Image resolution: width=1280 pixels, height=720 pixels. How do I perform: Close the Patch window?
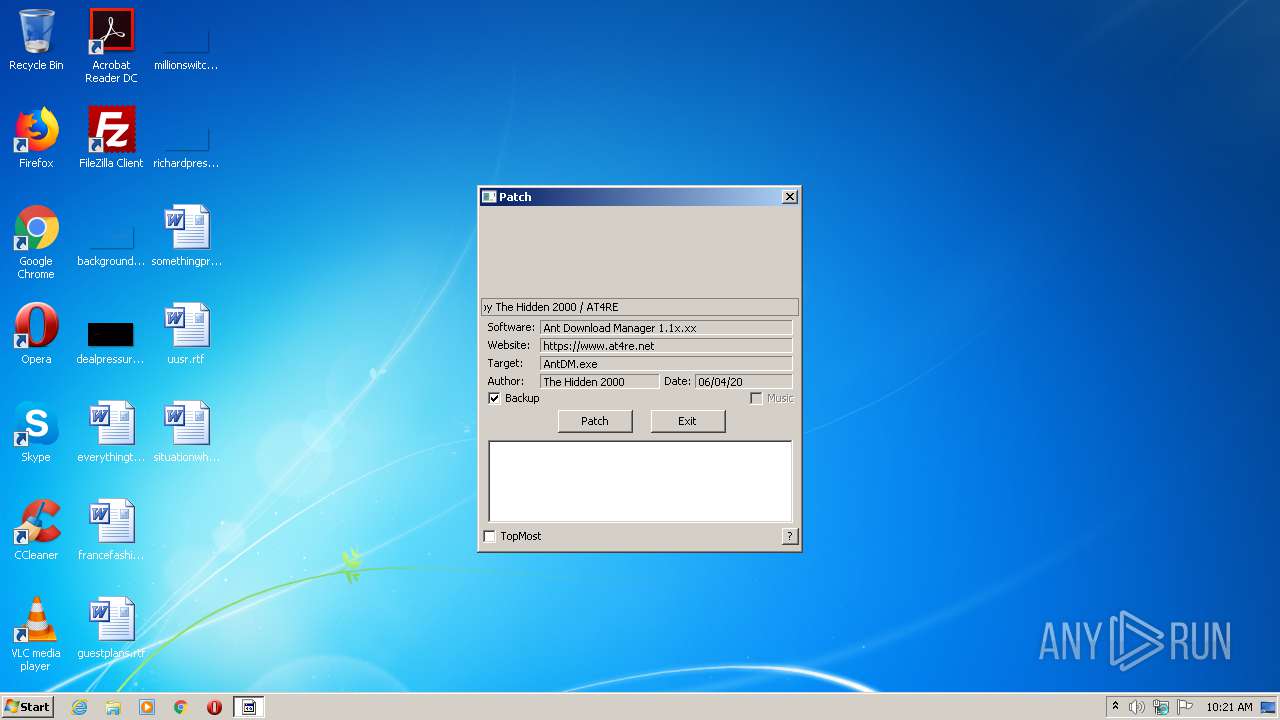(790, 197)
